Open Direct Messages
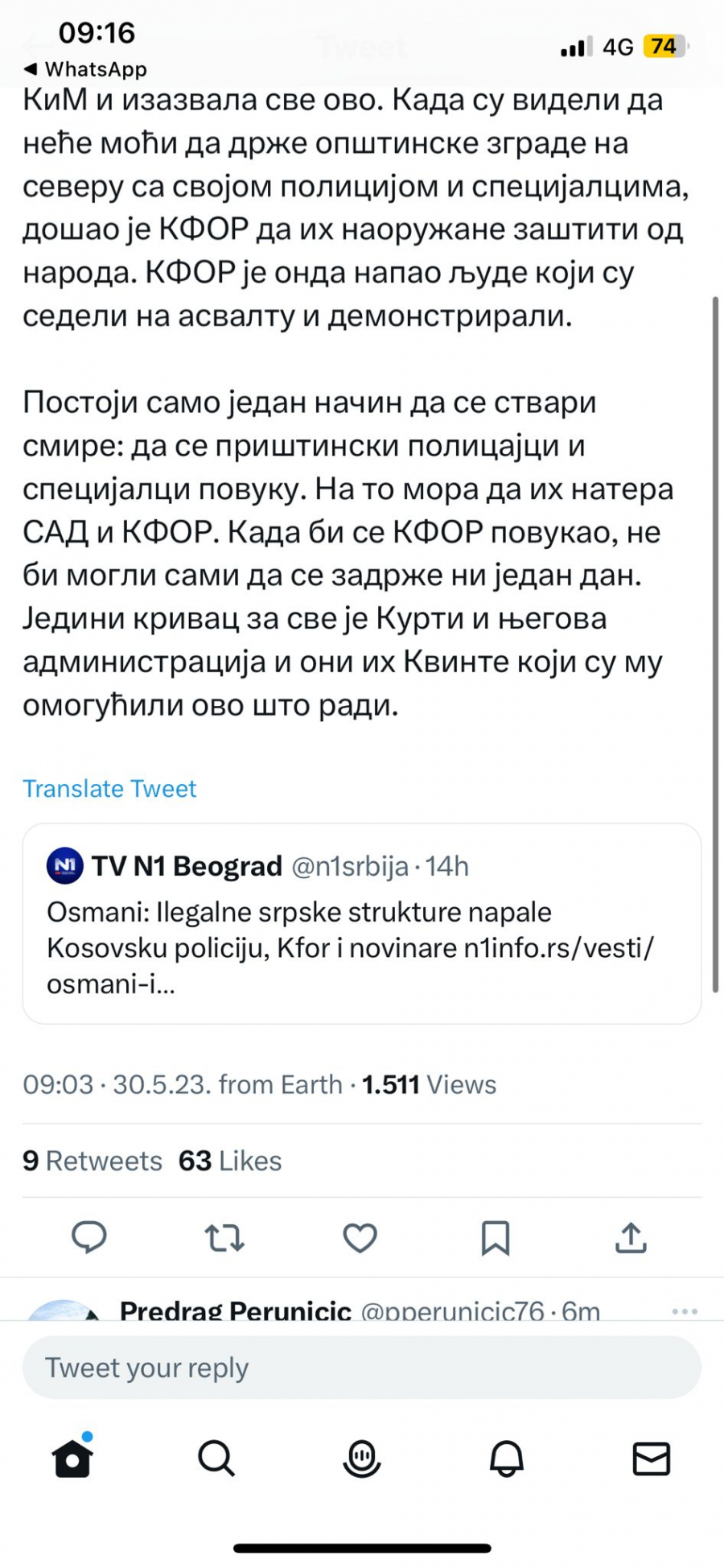The width and height of the screenshot is (724, 1568). click(653, 1459)
